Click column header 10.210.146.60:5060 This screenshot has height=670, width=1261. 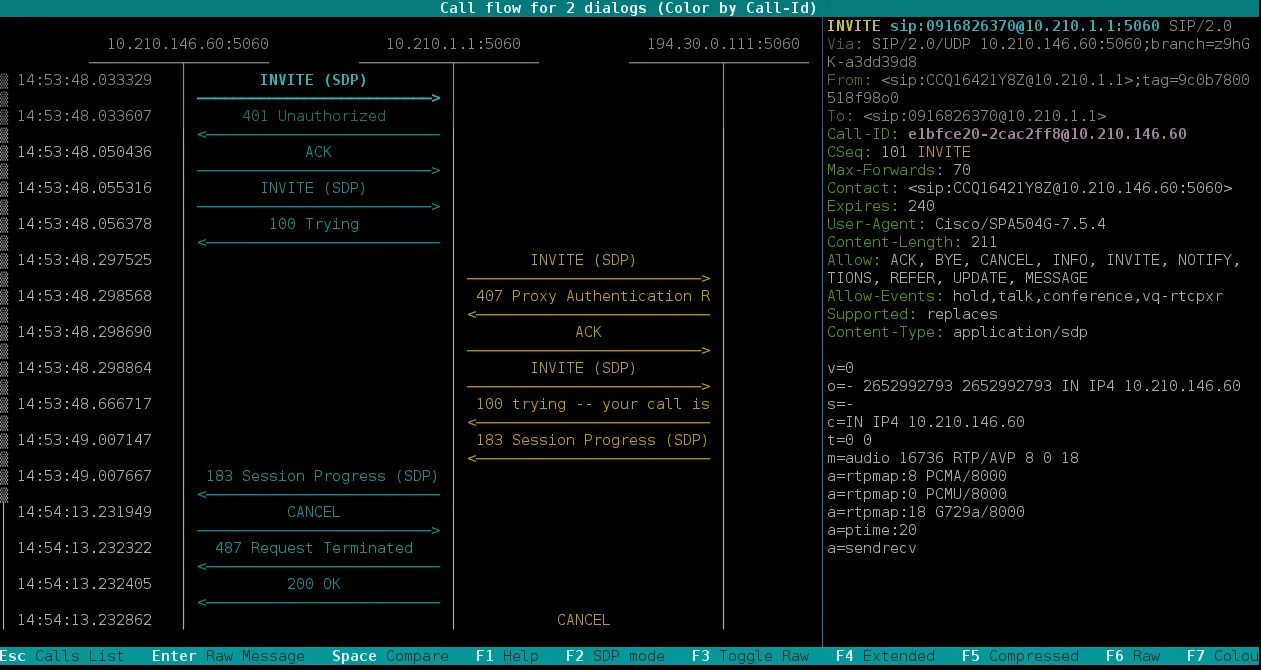pos(187,44)
